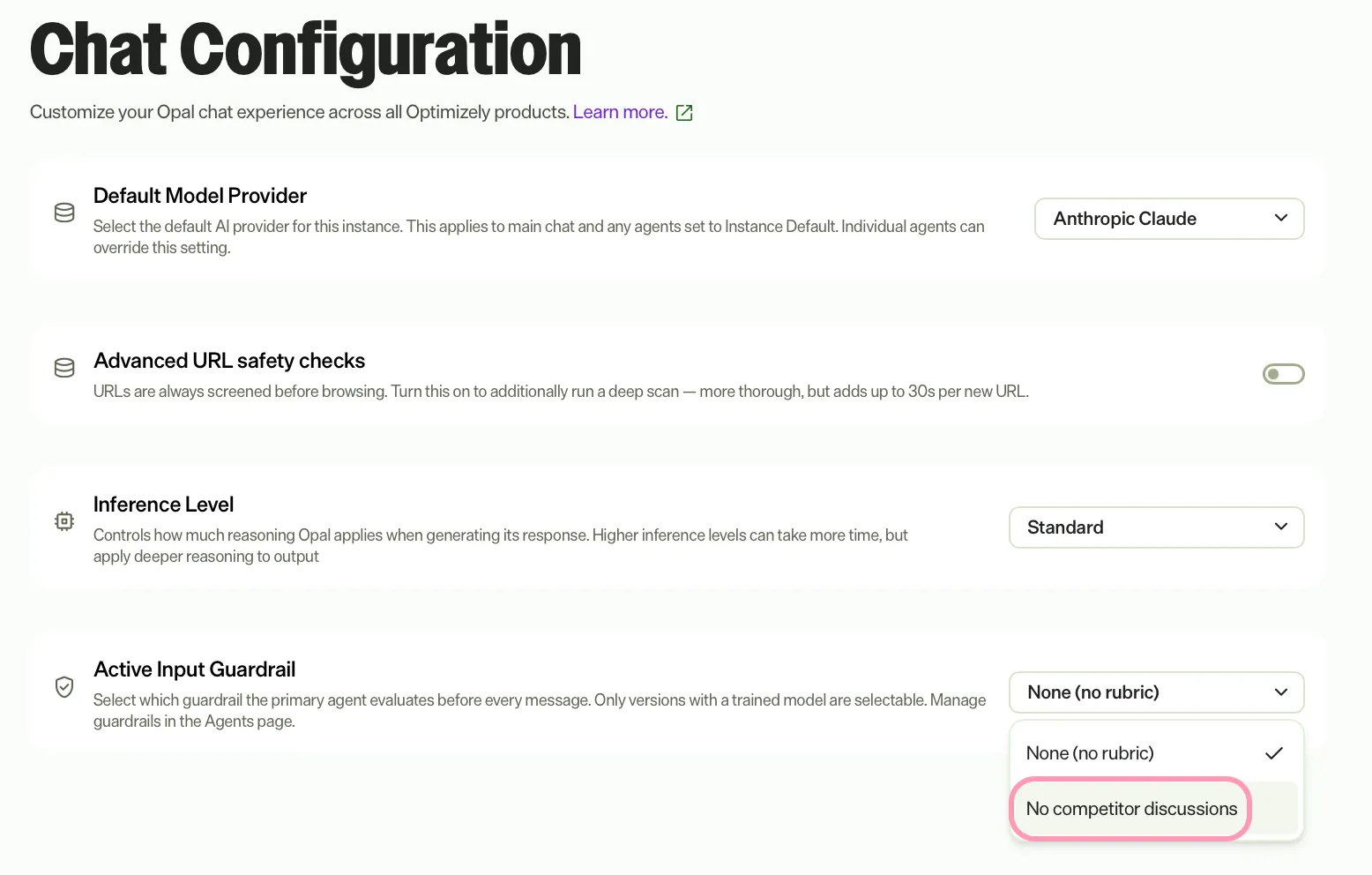Click the Advanced URL safety checks heading

229,361
